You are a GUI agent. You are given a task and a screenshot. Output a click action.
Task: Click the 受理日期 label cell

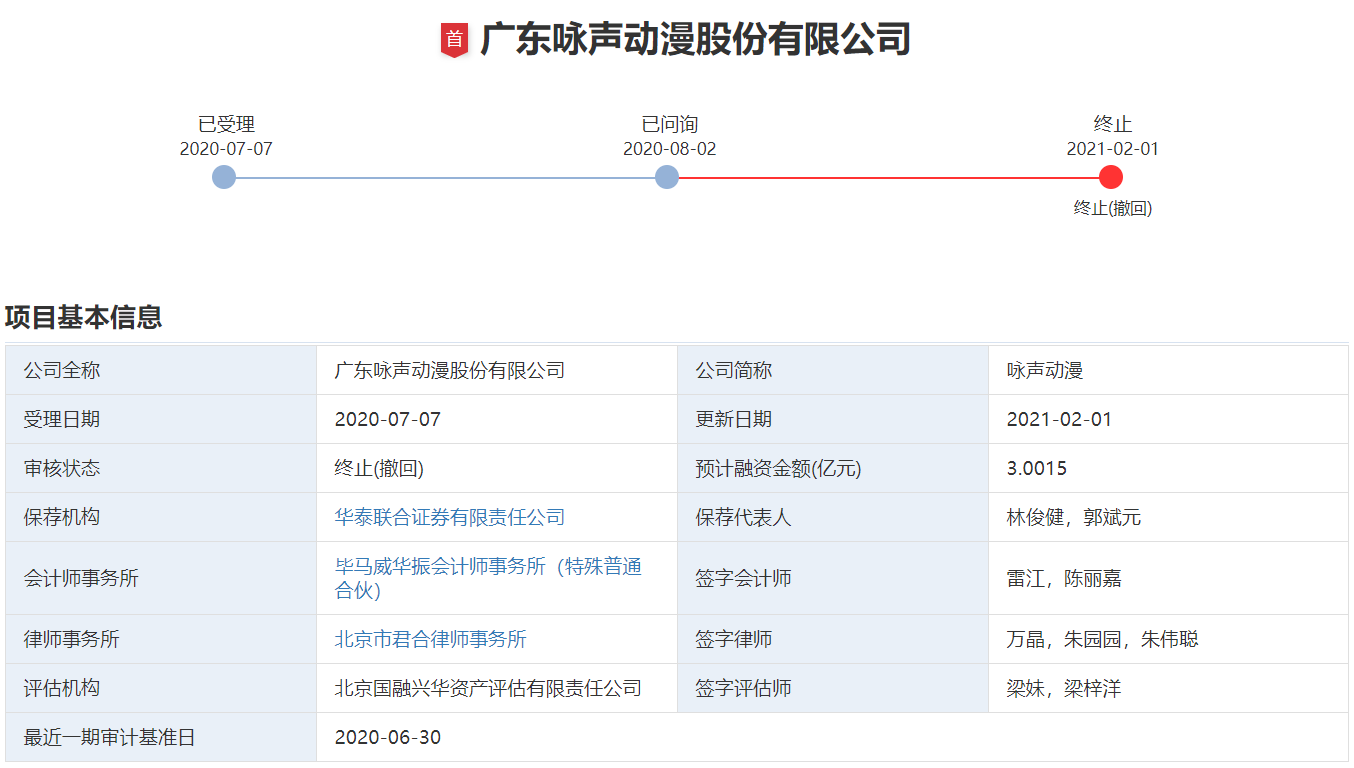point(161,419)
